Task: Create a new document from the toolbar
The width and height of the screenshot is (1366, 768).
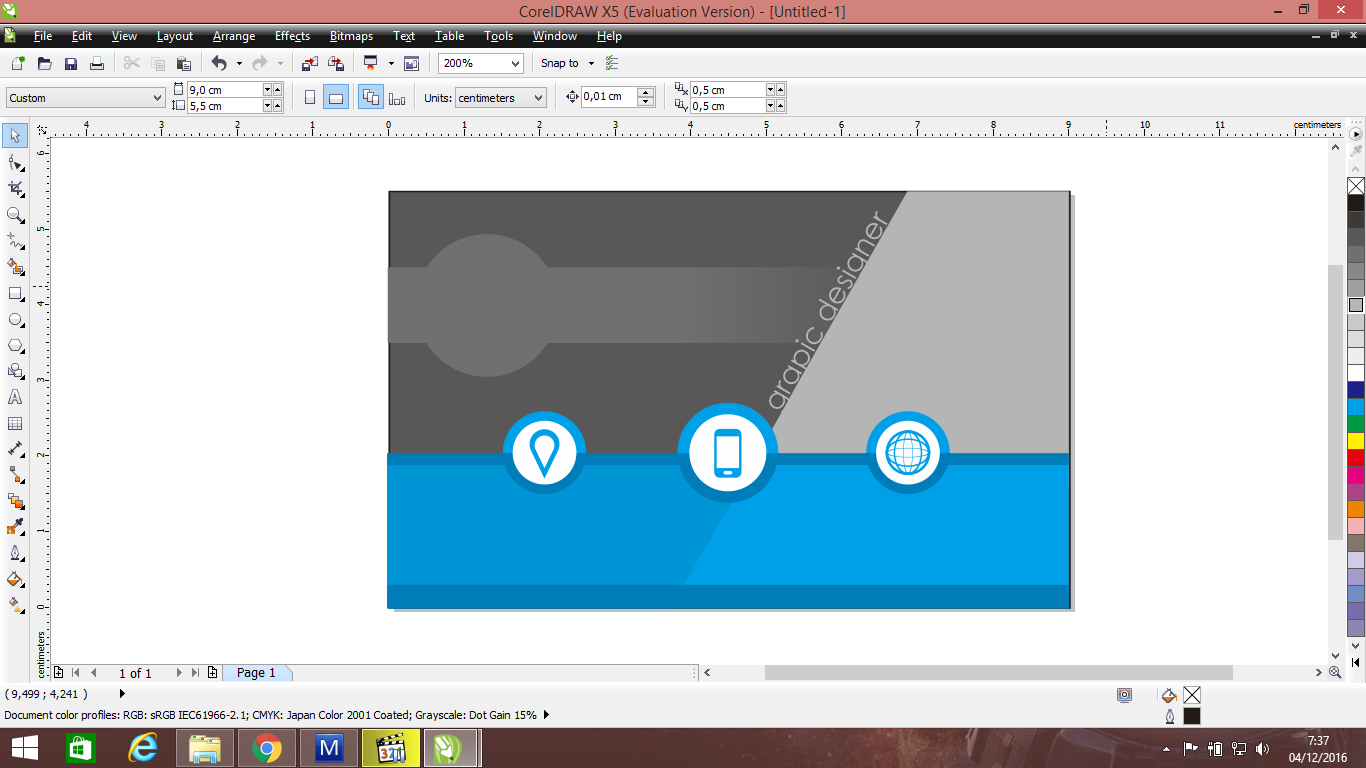Action: (x=18, y=63)
